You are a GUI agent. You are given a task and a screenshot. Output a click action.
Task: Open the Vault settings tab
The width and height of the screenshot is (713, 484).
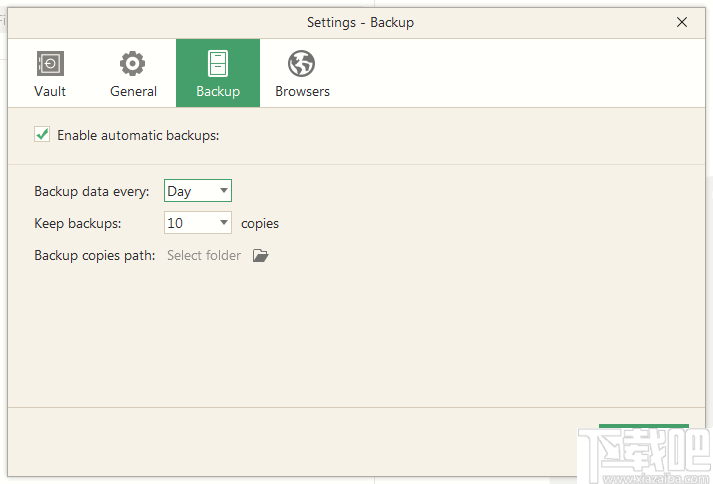[50, 73]
